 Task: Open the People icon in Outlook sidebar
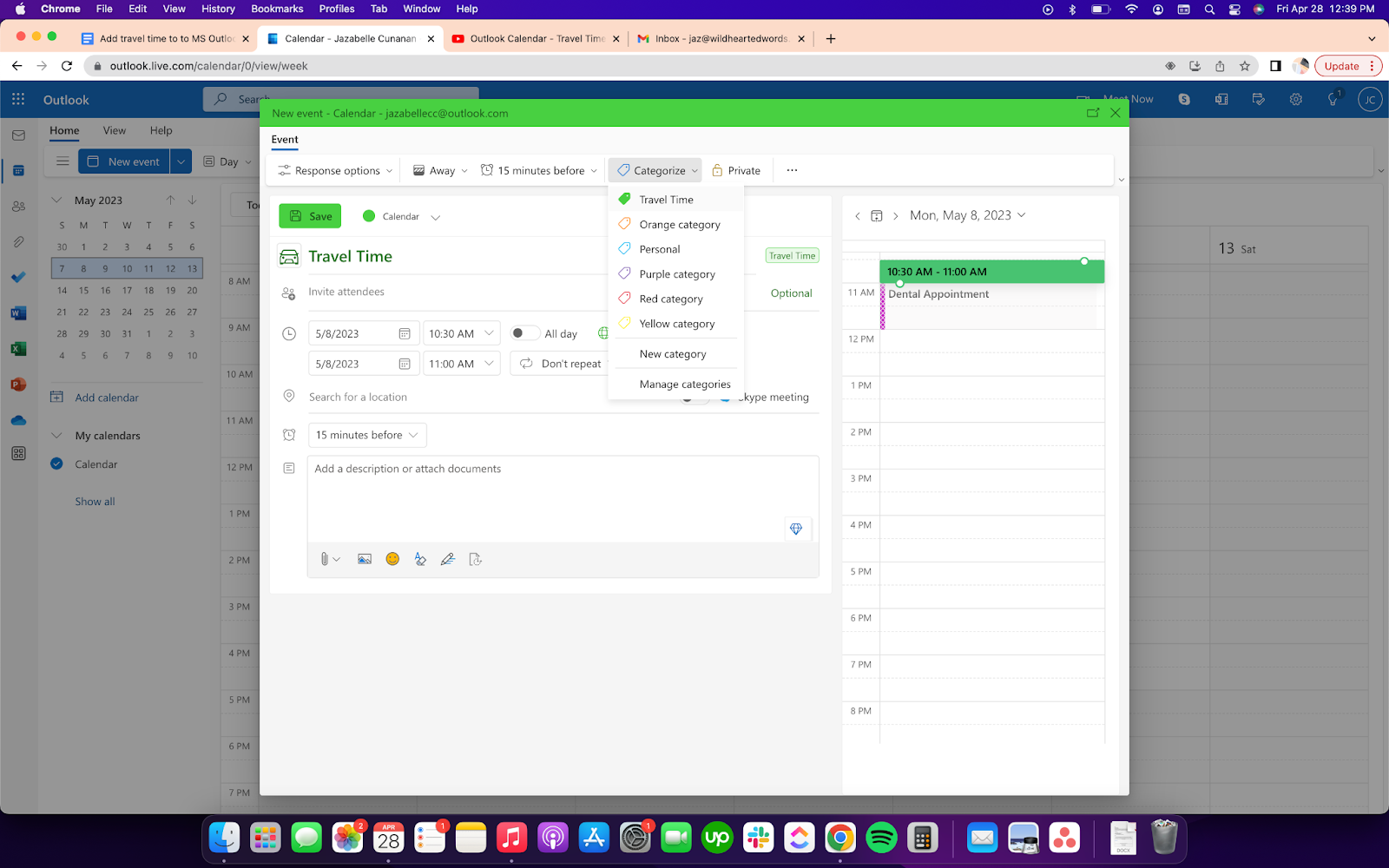(18, 207)
